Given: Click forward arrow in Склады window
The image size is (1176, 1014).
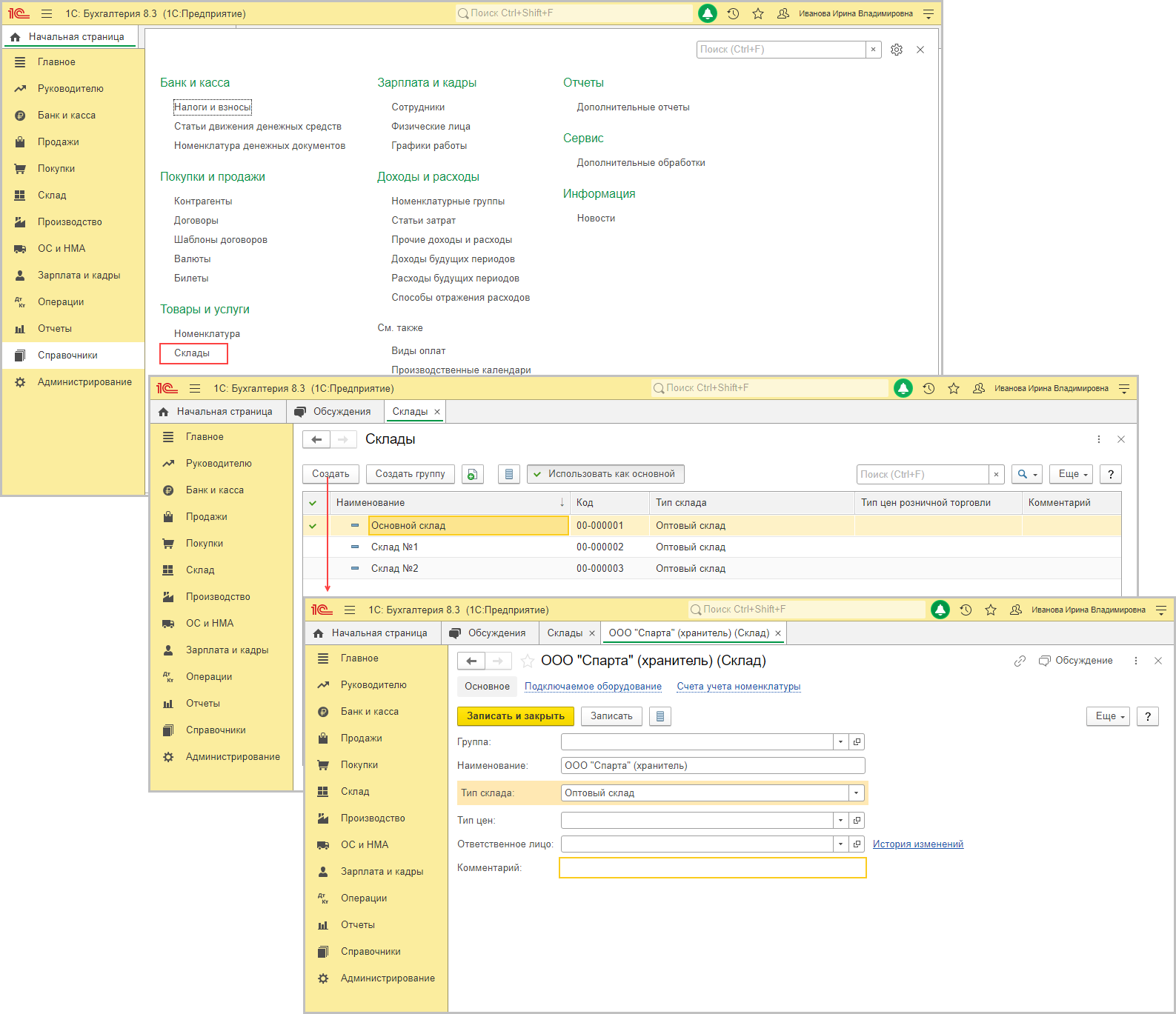Looking at the screenshot, I should (x=343, y=439).
